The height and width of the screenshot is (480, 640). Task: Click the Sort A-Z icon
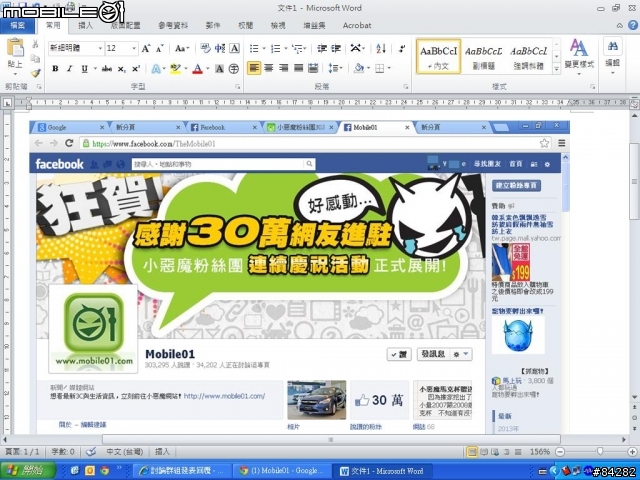point(381,49)
